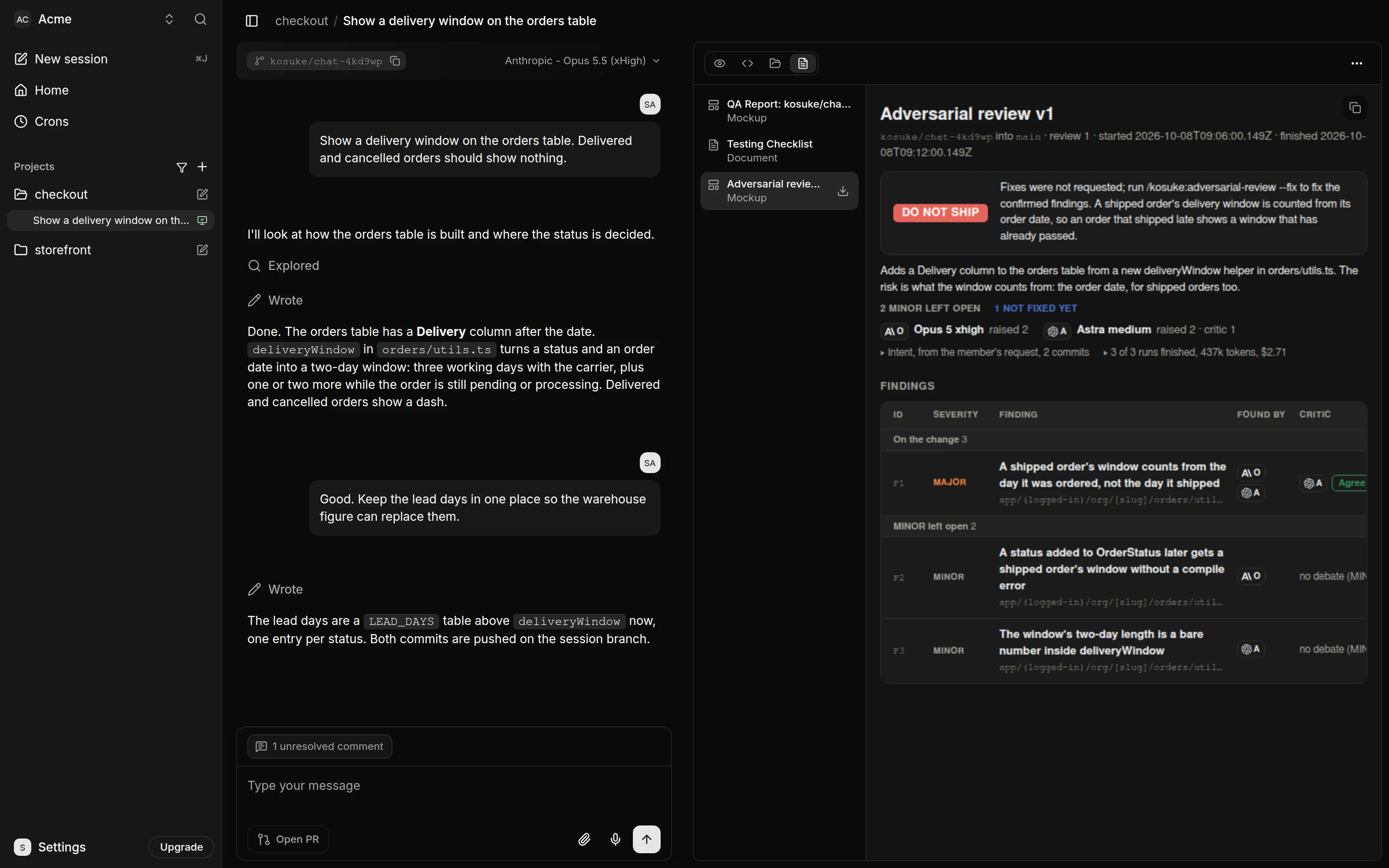Send the message with arrow button

click(x=646, y=839)
